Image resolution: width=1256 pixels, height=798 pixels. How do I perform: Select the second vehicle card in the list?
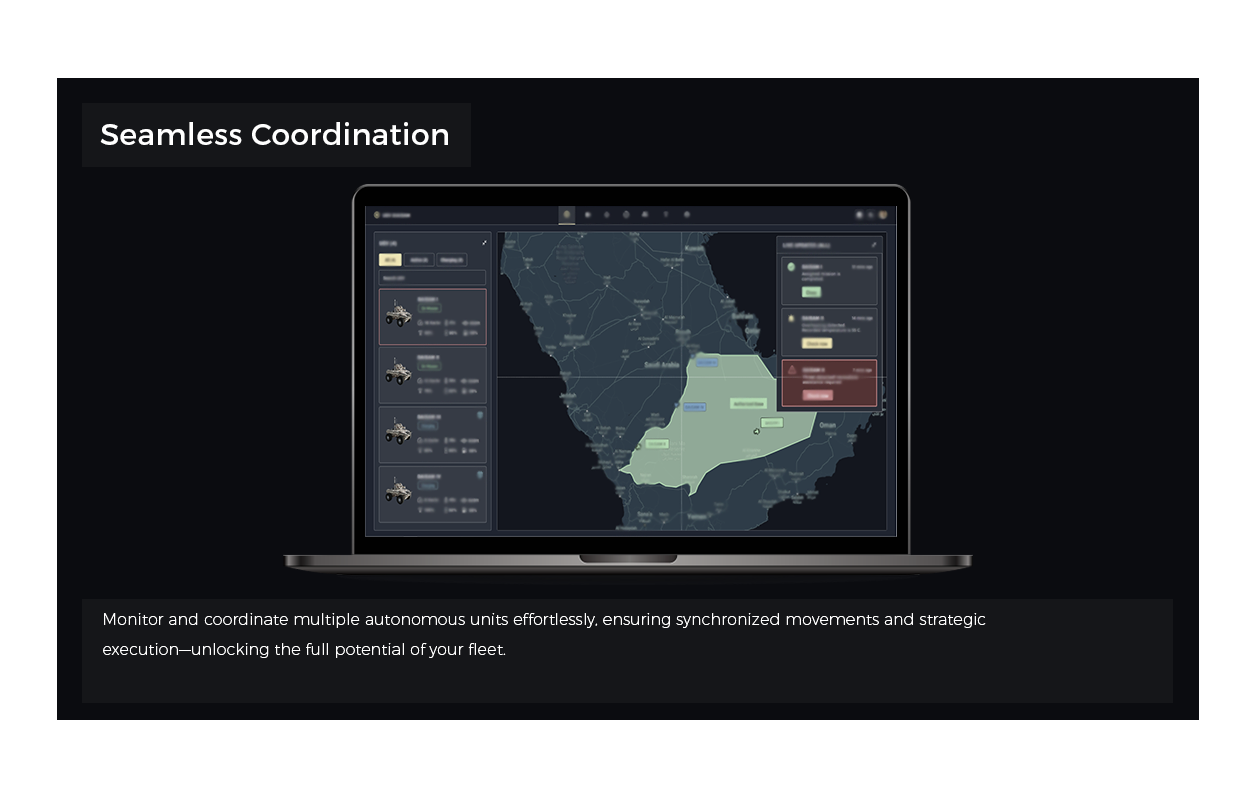[x=432, y=375]
